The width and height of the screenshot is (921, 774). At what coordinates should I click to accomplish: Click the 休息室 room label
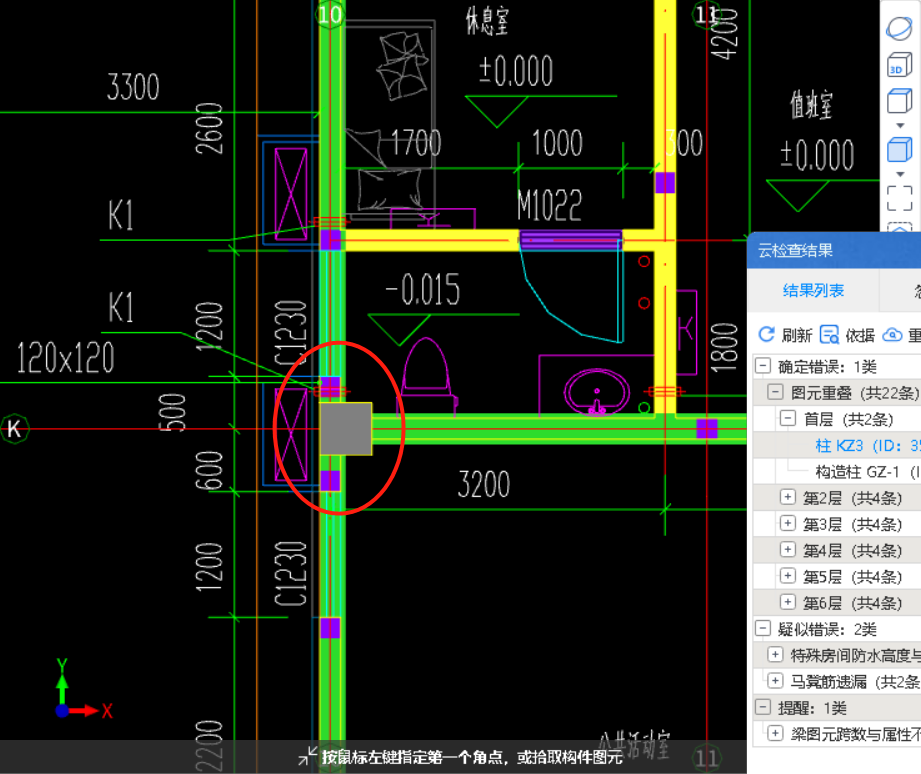(x=487, y=21)
